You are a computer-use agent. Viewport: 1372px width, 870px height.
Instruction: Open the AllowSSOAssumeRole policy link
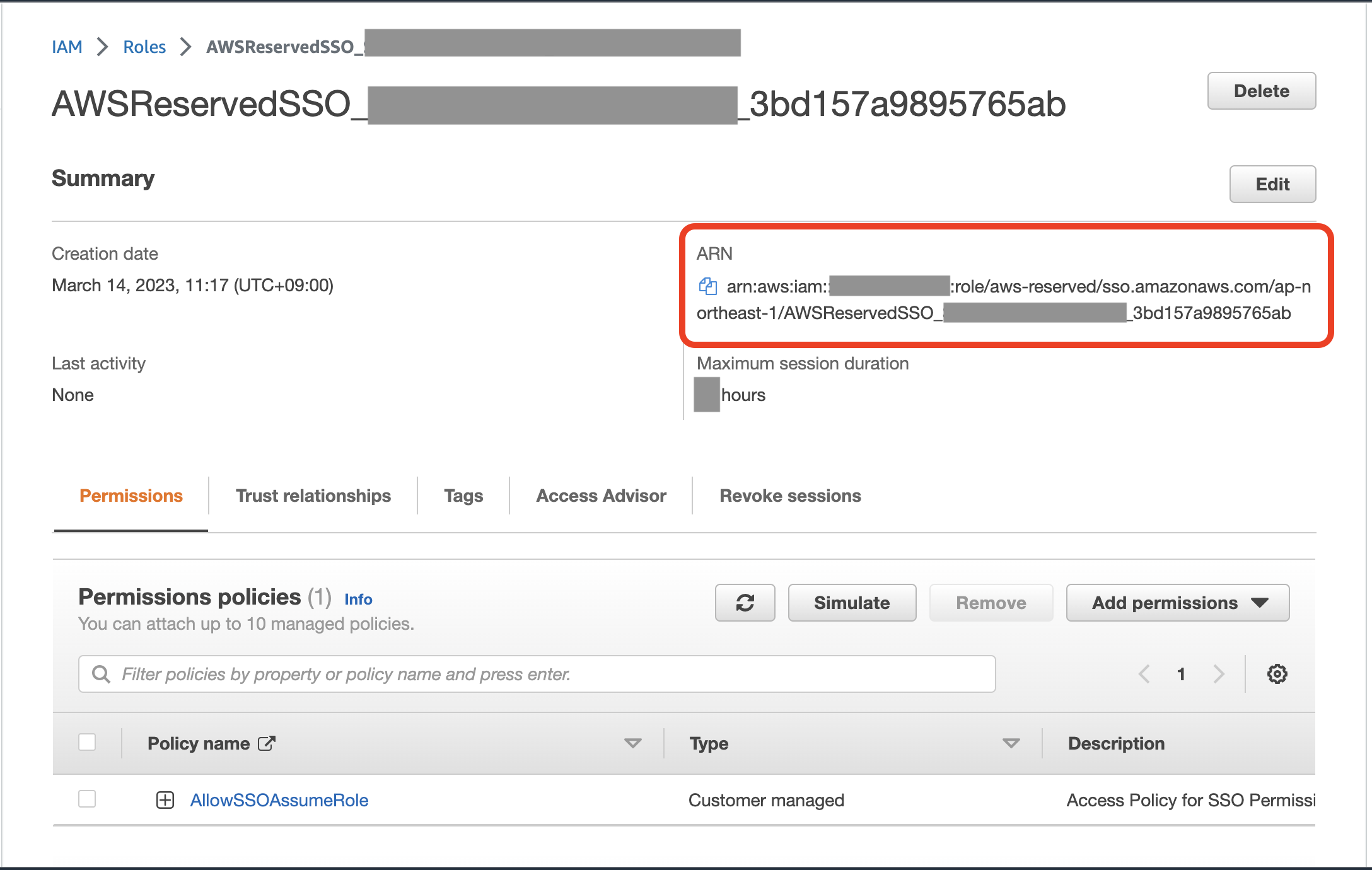coord(279,799)
